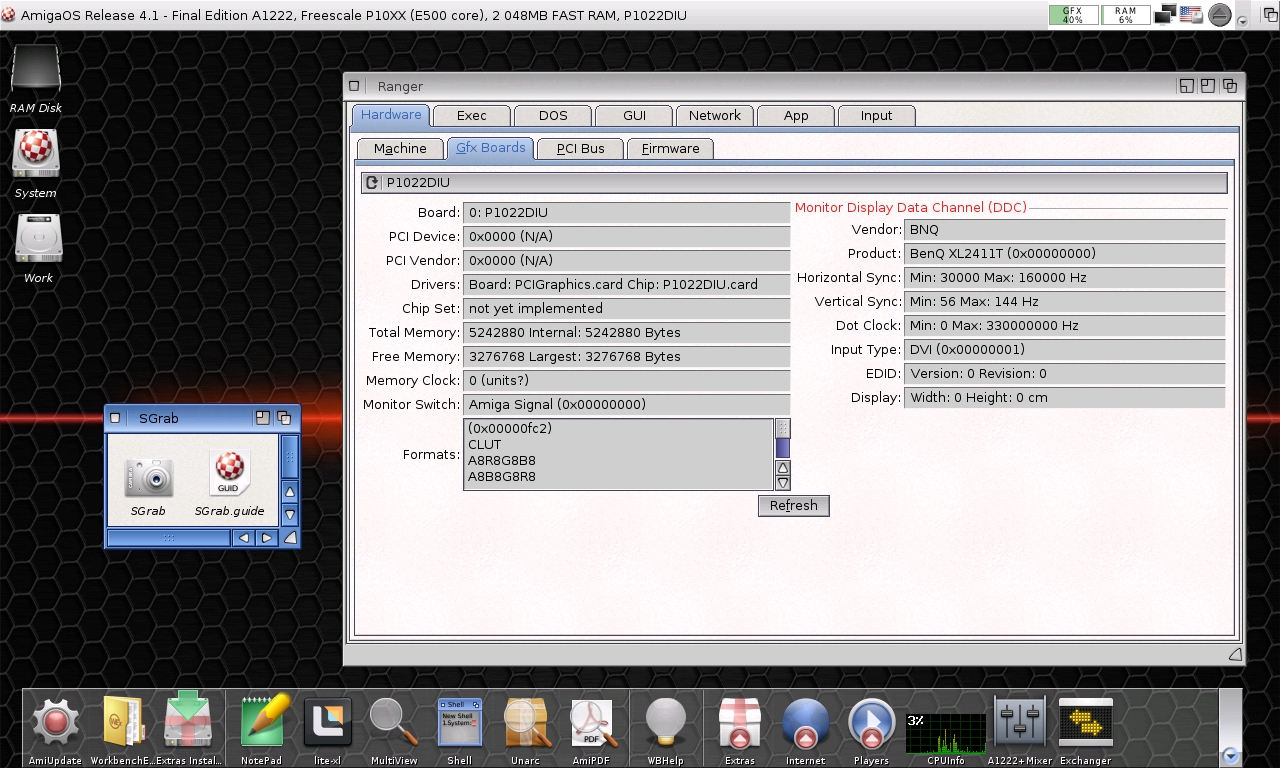Click SGrab window's scroll right arrow
Screen dimensions: 1280x768
267,538
